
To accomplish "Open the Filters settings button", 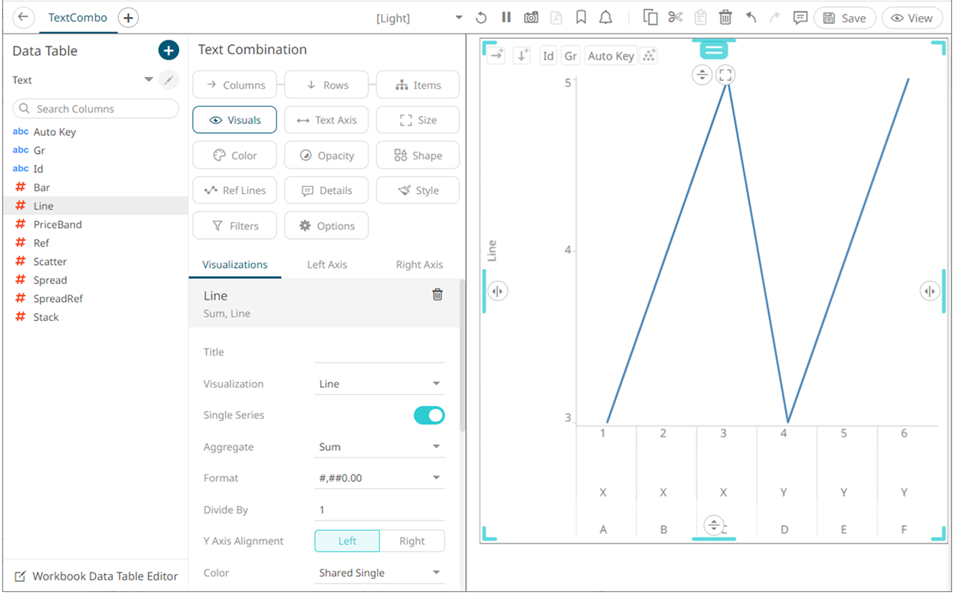I will click(x=234, y=225).
